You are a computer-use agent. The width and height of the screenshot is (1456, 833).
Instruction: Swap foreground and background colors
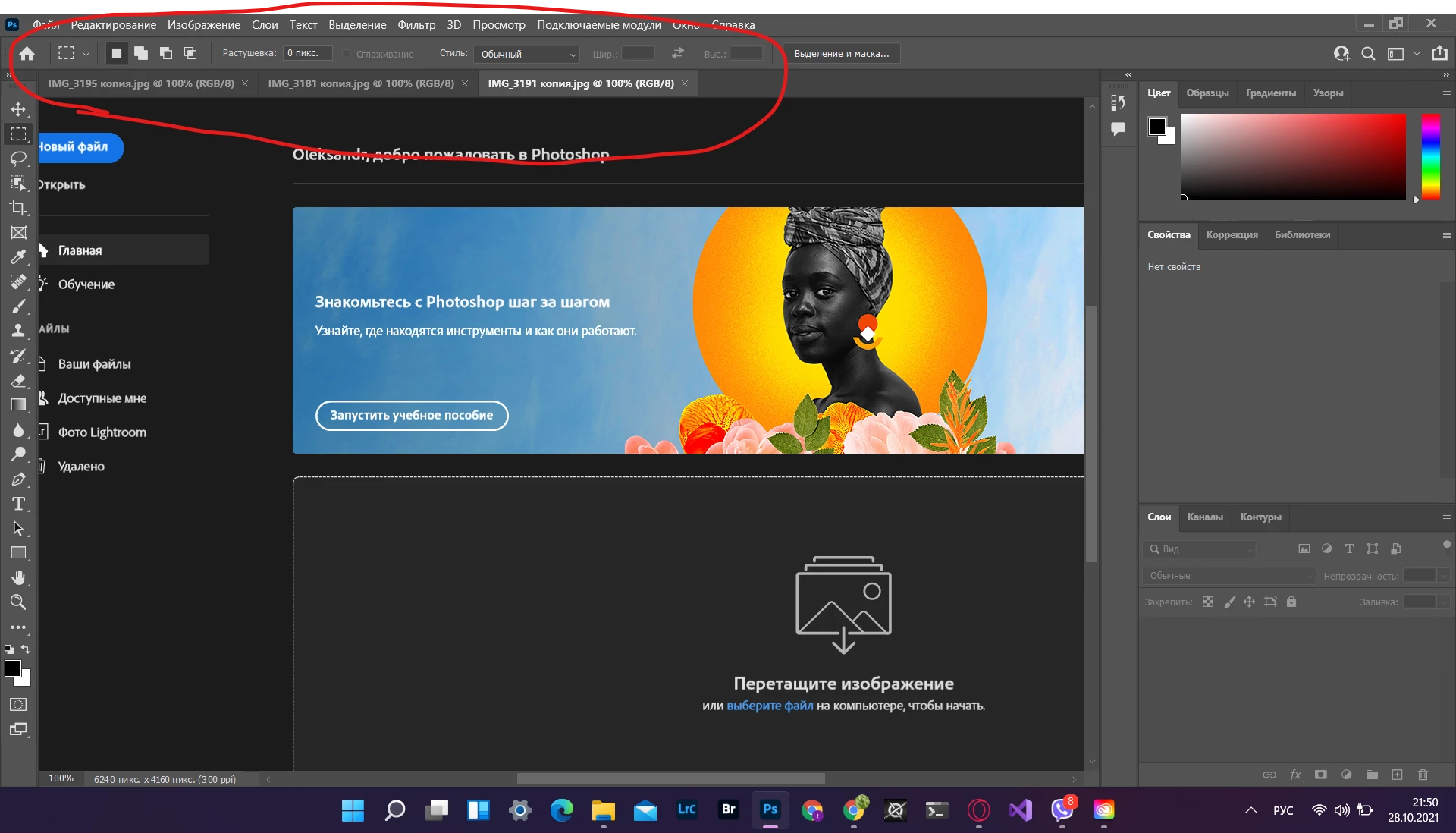[x=26, y=649]
